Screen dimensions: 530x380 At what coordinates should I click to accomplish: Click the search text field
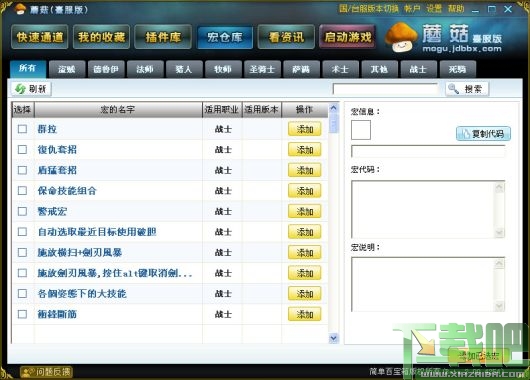pos(385,89)
